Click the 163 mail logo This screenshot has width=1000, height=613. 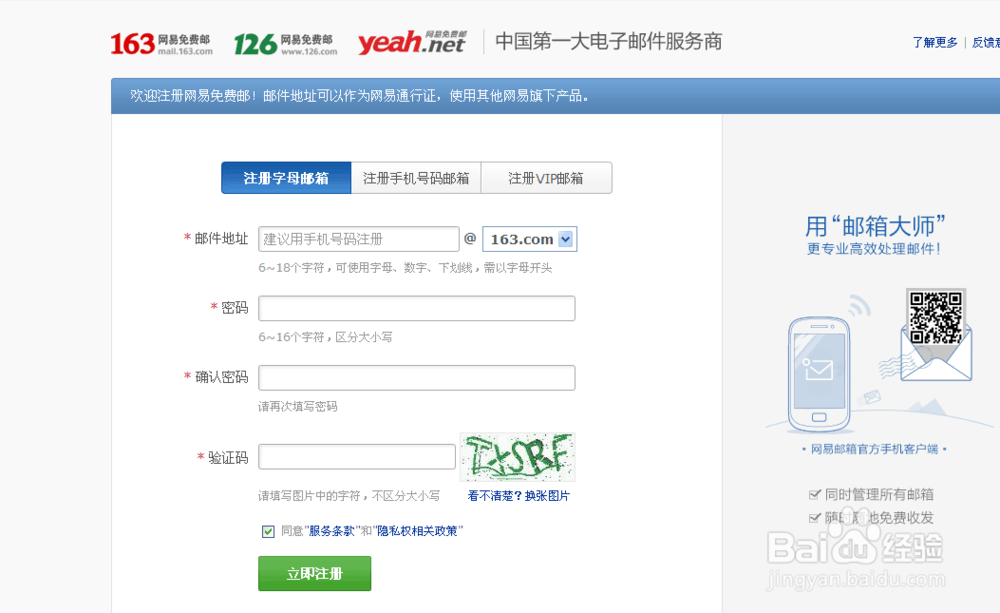[x=161, y=43]
